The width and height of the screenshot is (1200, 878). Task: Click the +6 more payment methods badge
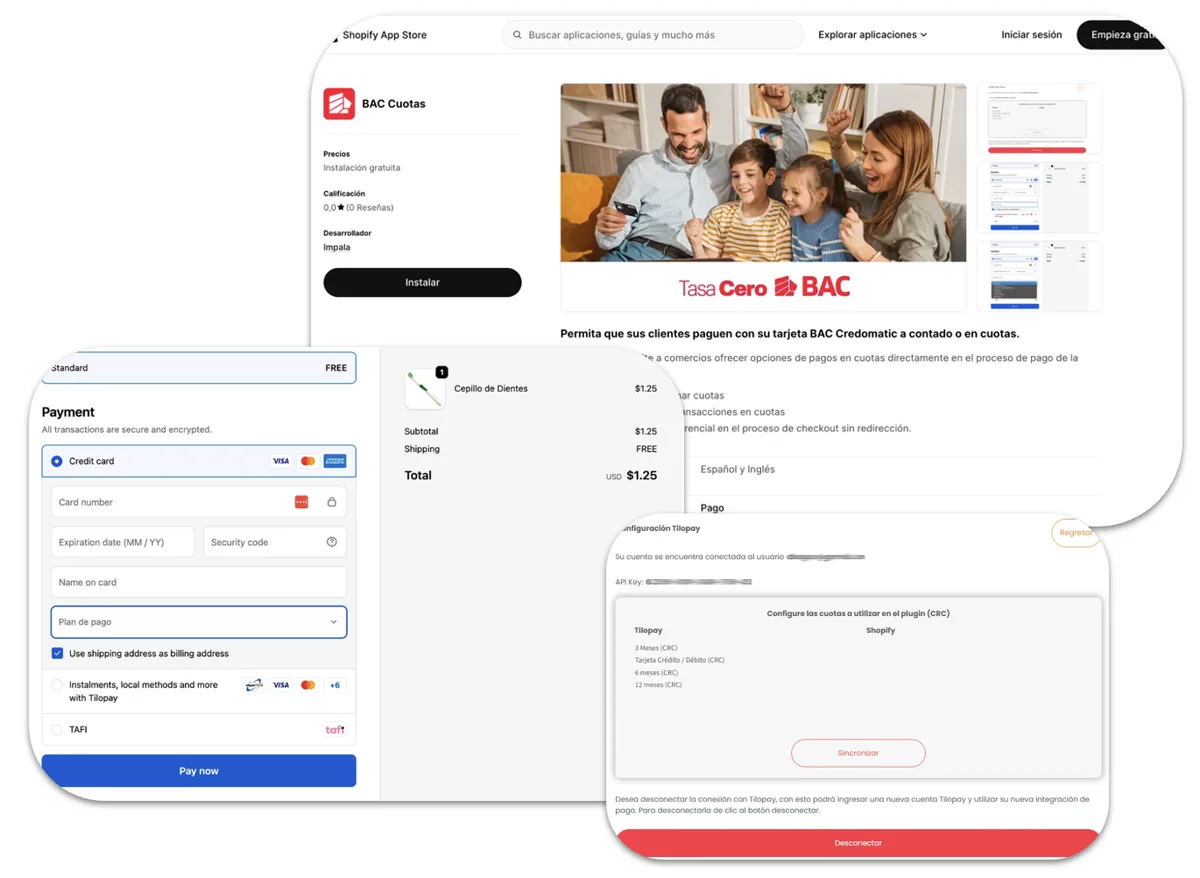click(335, 685)
